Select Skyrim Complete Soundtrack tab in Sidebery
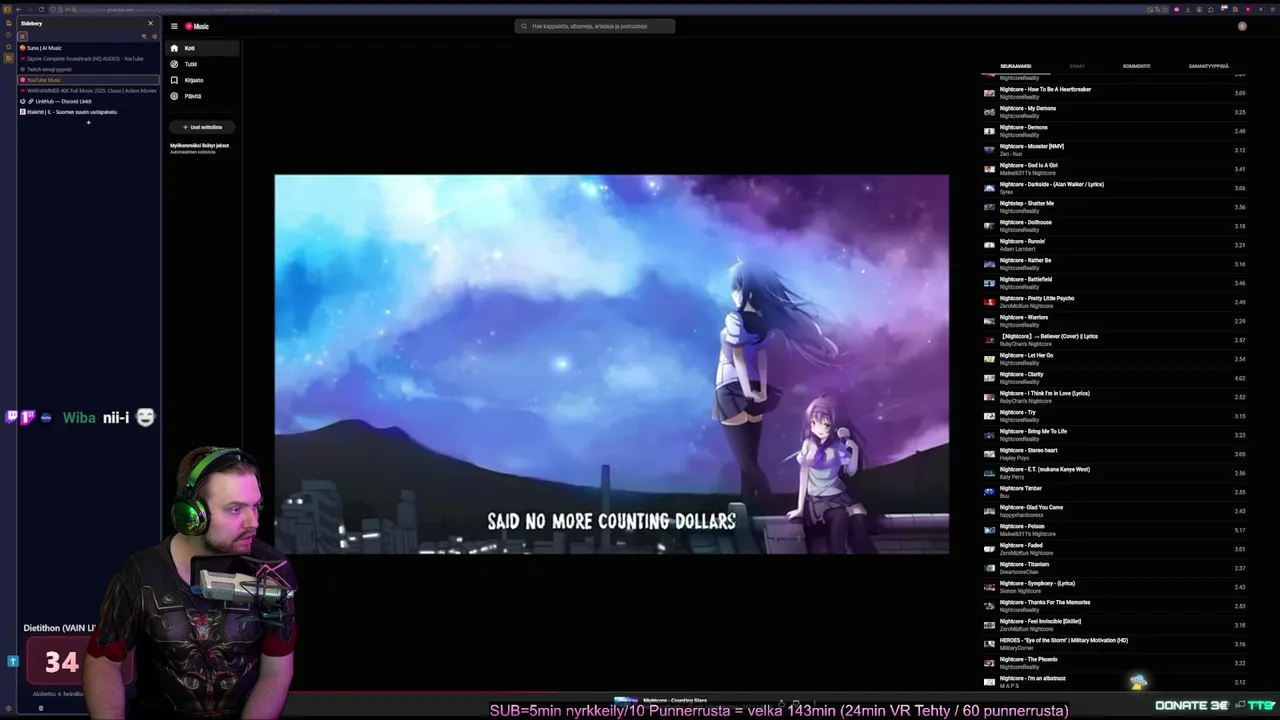The height and width of the screenshot is (720, 1280). (89, 59)
